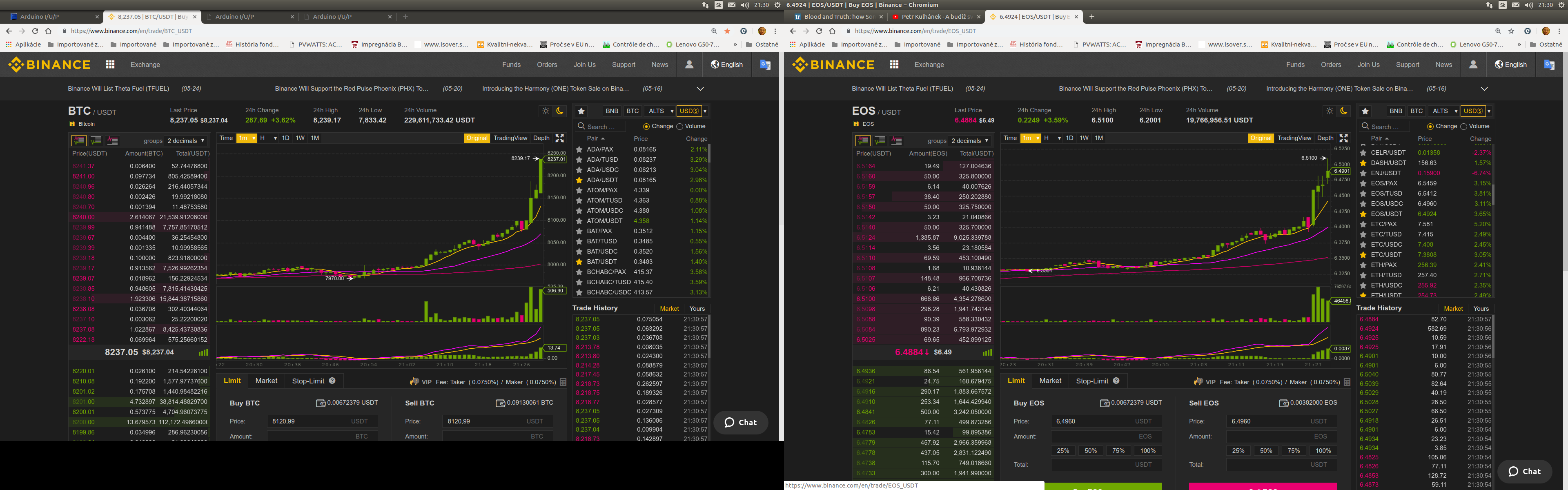Click the moon dark-mode icon in EOS window
Screen dimensions: 1568x490
[x=1344, y=111]
